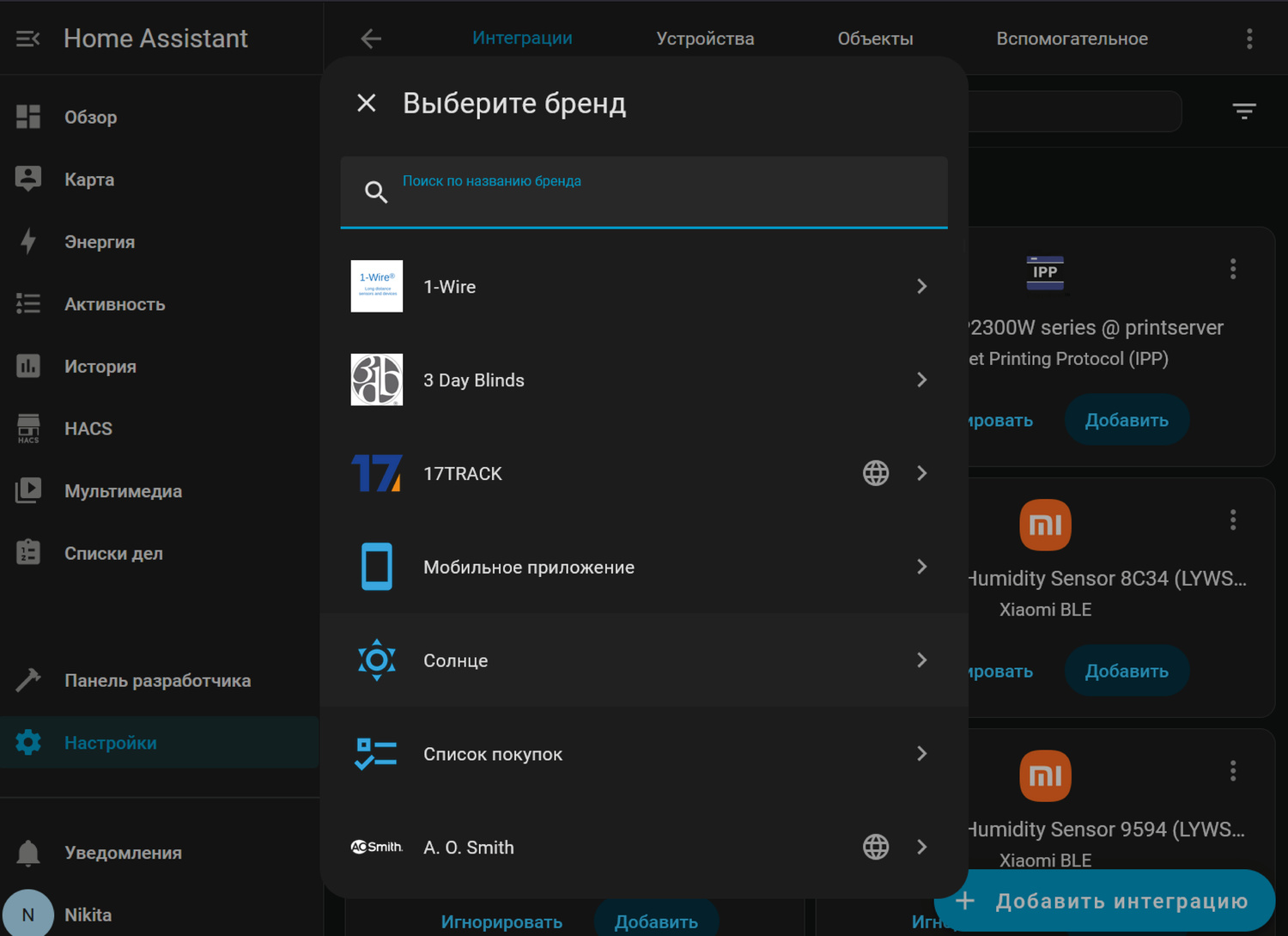This screenshot has width=1288, height=936.
Task: Select the Карта sidebar icon
Action: (28, 179)
